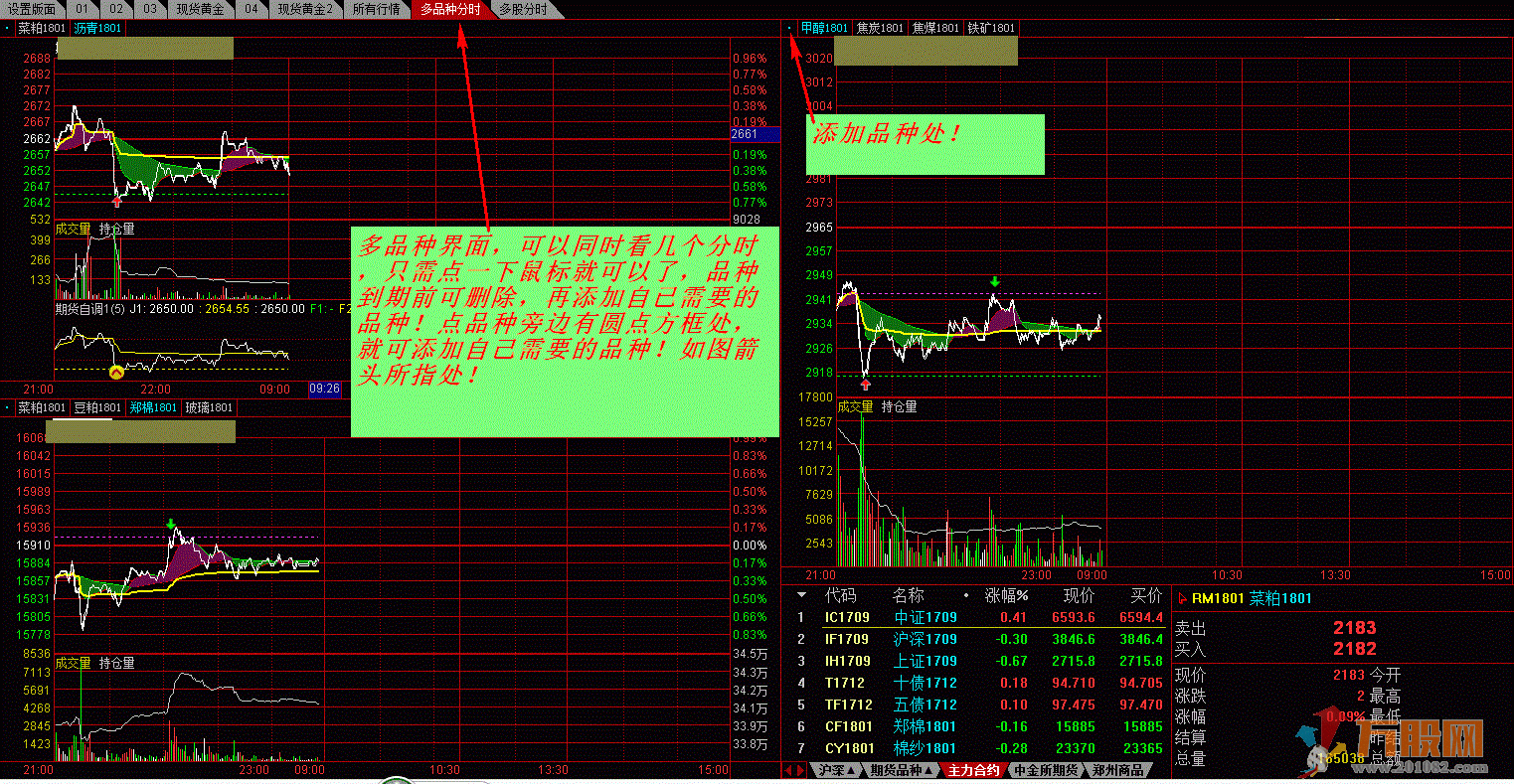
Task: Click the 卖出 price 2183
Action: [1354, 627]
